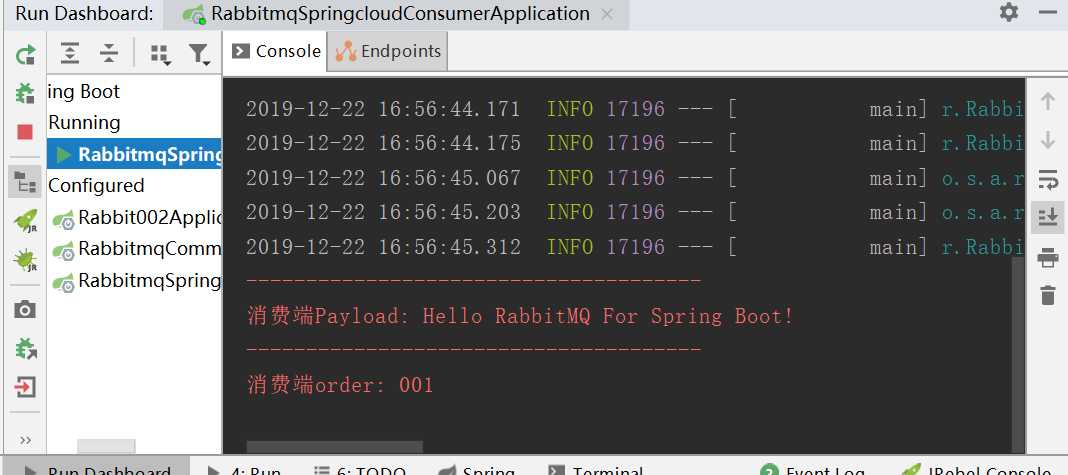Click the console Down the stack trace arrow

[1048, 140]
